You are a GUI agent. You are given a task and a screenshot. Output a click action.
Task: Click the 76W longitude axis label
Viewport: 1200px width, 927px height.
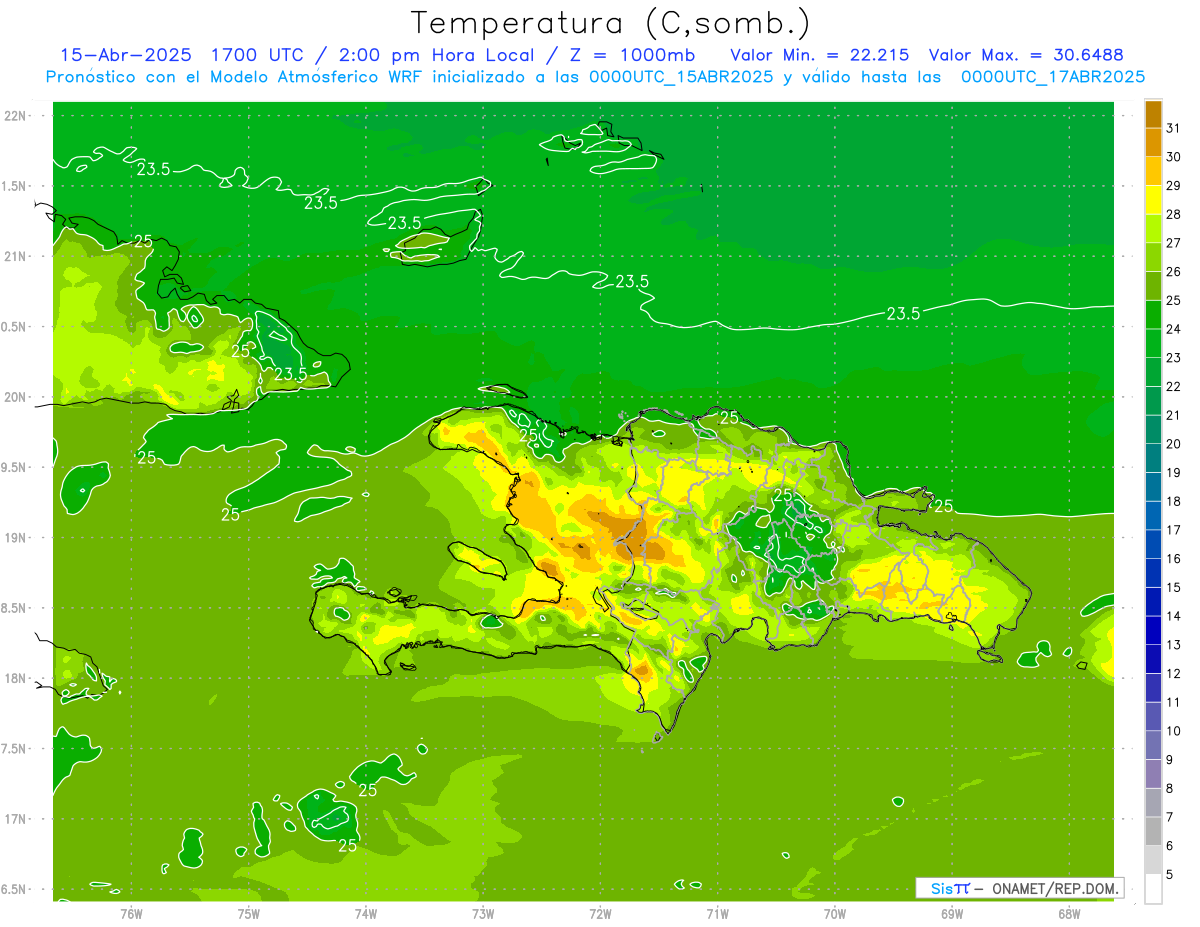tap(131, 914)
